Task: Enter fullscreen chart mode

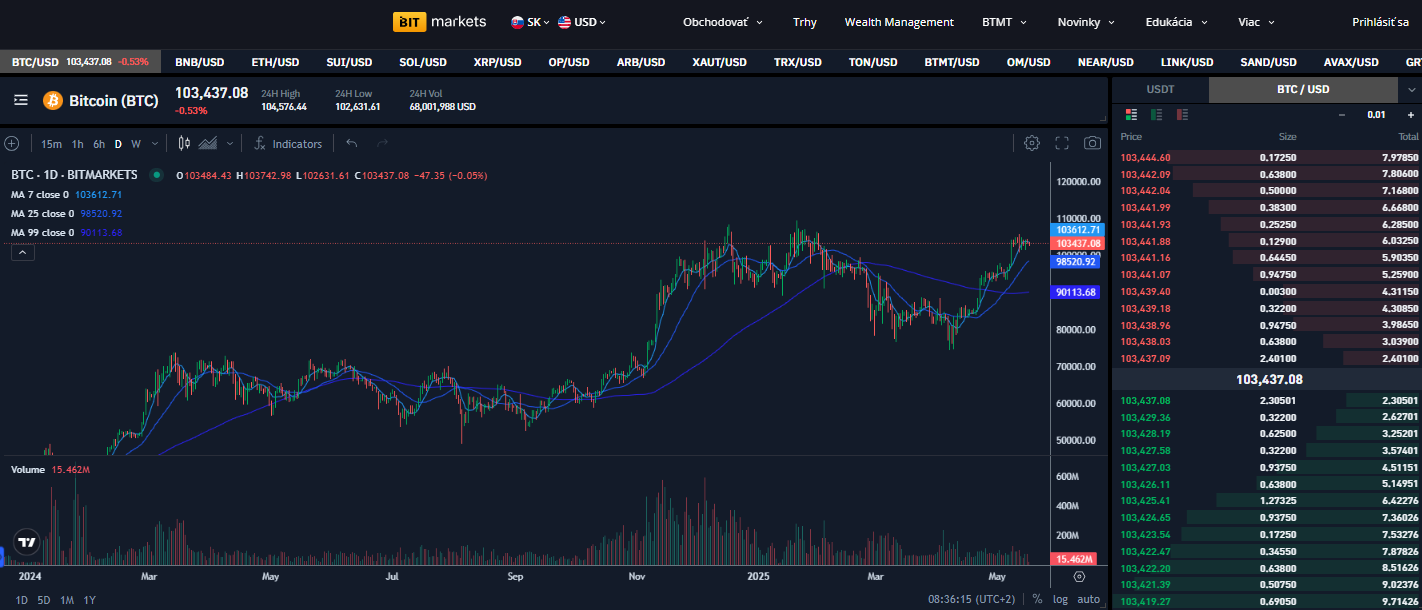Action: 1062,144
